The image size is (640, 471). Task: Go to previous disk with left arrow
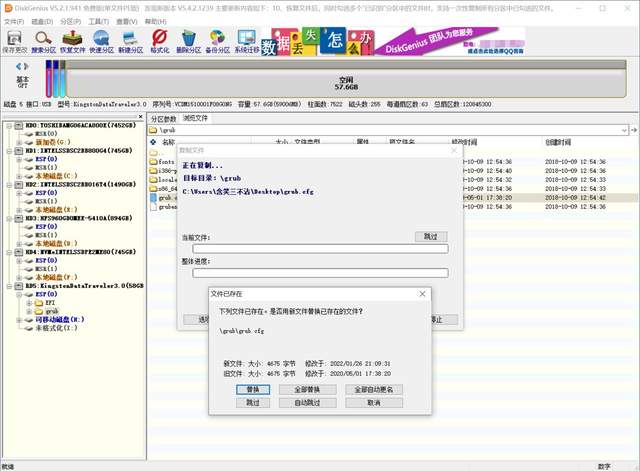[18, 66]
